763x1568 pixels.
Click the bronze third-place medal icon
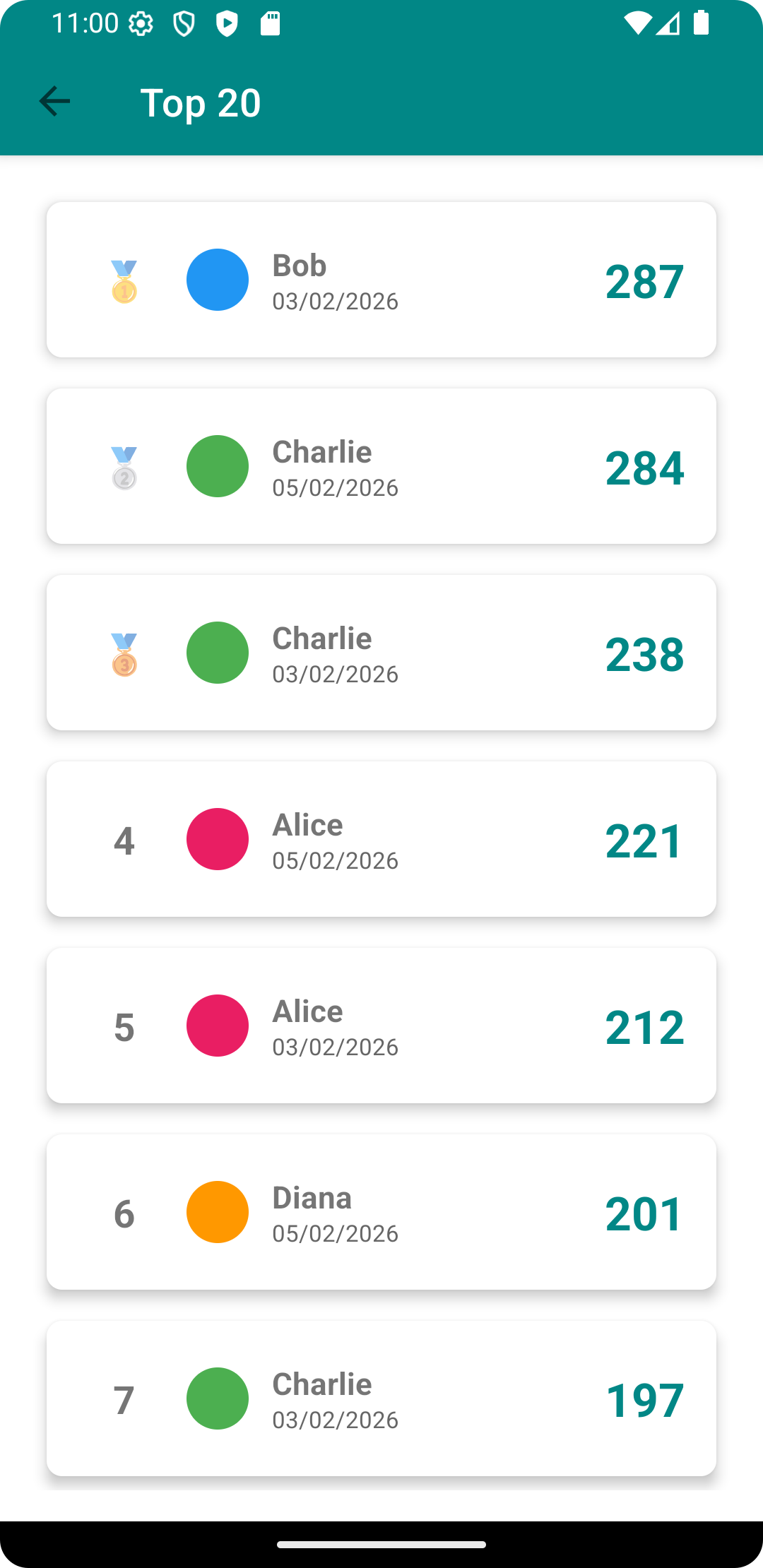pos(124,654)
